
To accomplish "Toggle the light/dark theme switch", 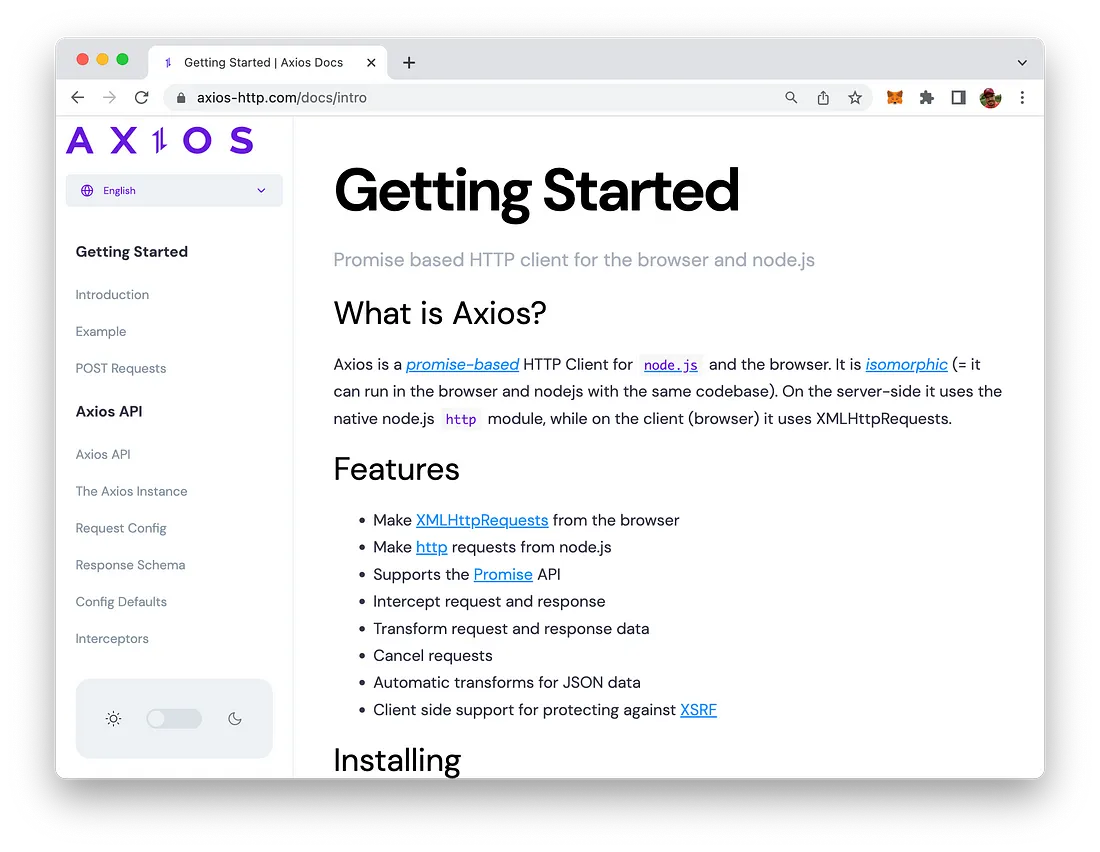I will (174, 719).
